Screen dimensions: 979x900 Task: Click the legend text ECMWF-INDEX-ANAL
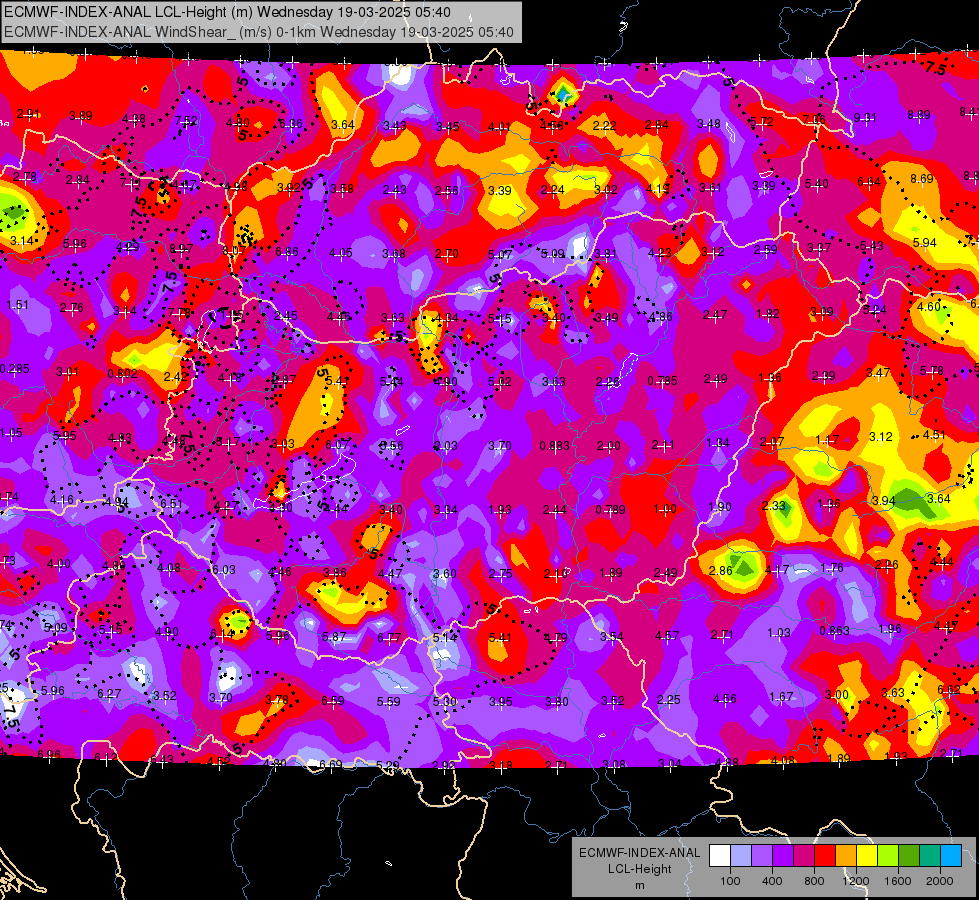coord(639,853)
